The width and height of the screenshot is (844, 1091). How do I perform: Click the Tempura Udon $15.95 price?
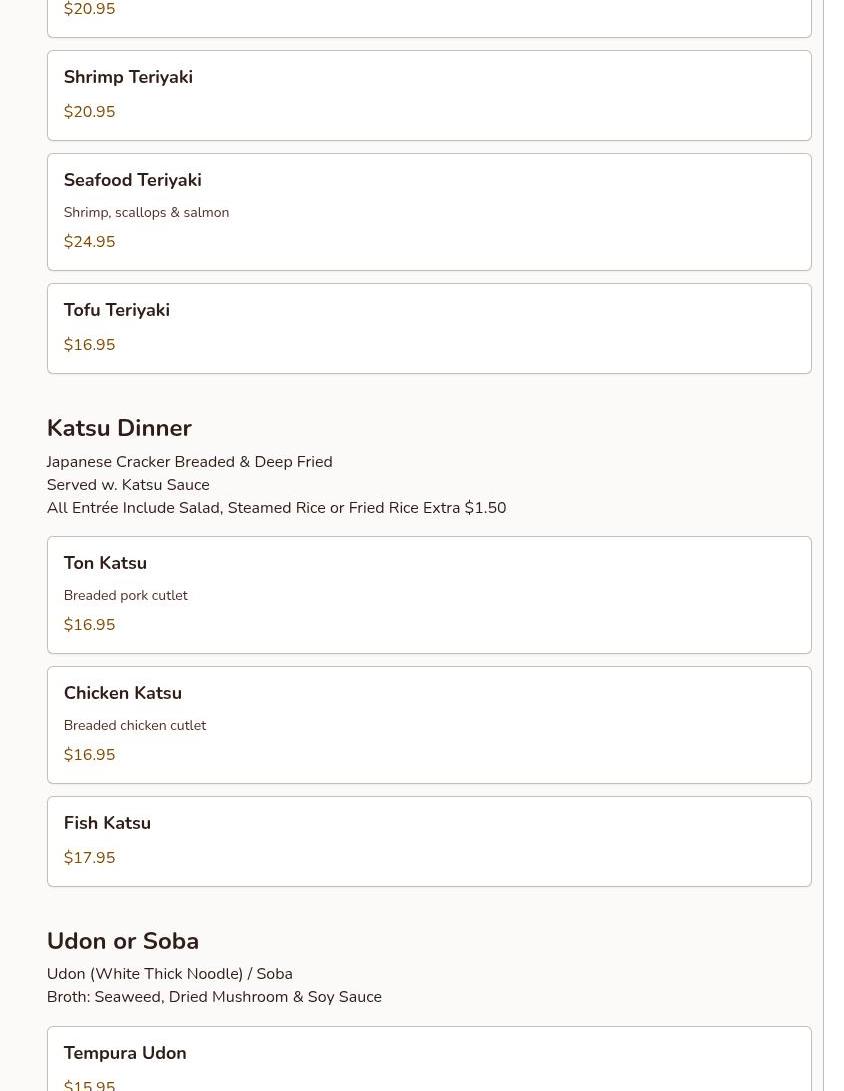(89, 1084)
